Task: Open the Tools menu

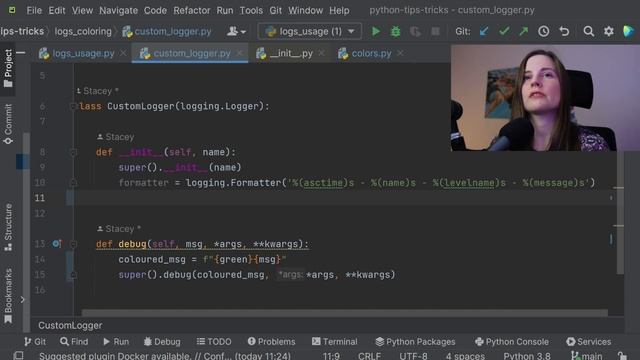Action: pos(251,10)
